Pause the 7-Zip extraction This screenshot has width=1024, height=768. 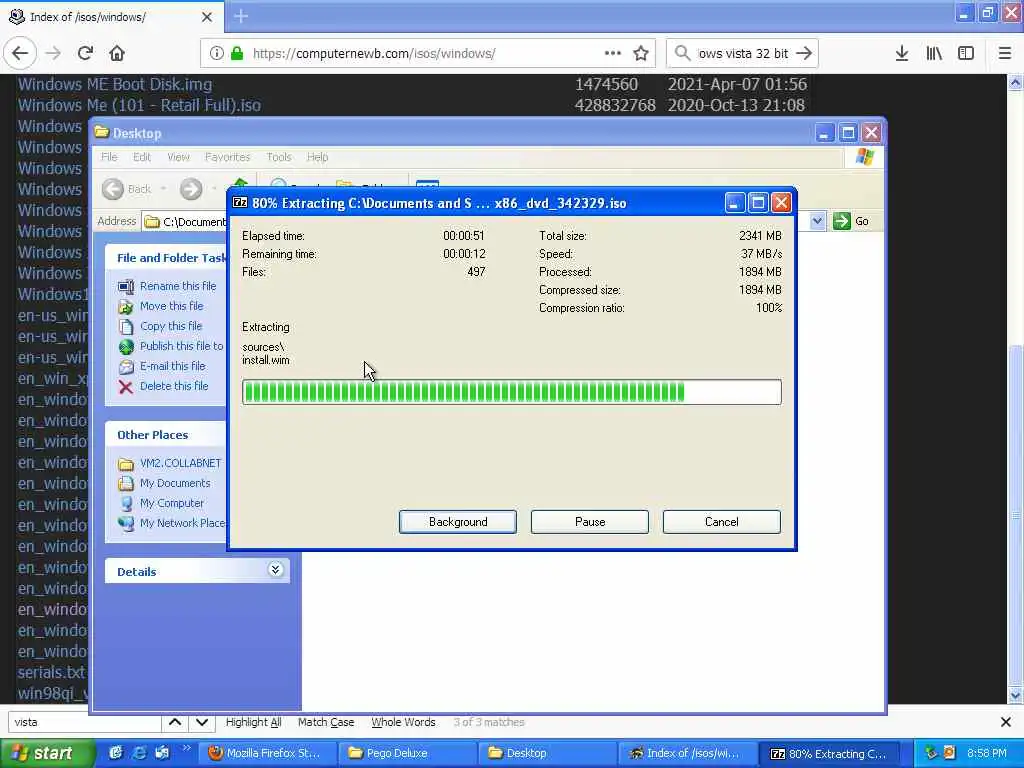590,522
